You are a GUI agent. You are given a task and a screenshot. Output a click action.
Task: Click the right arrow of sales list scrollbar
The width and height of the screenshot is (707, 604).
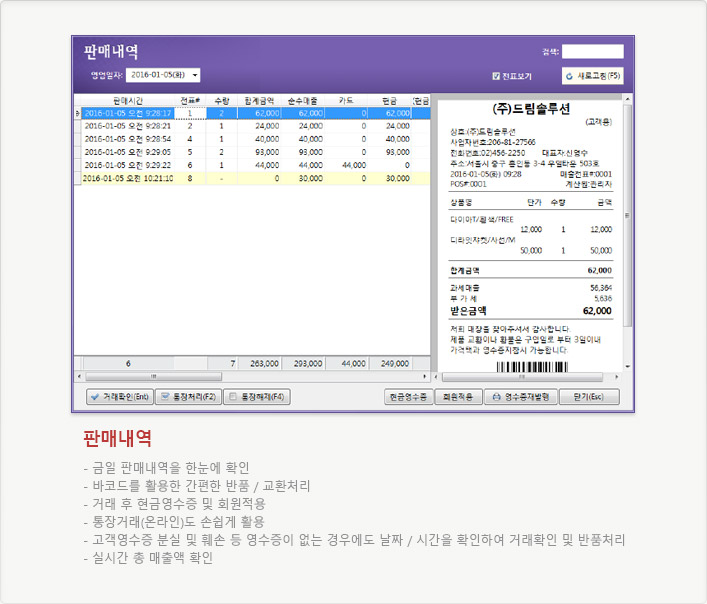(x=425, y=376)
